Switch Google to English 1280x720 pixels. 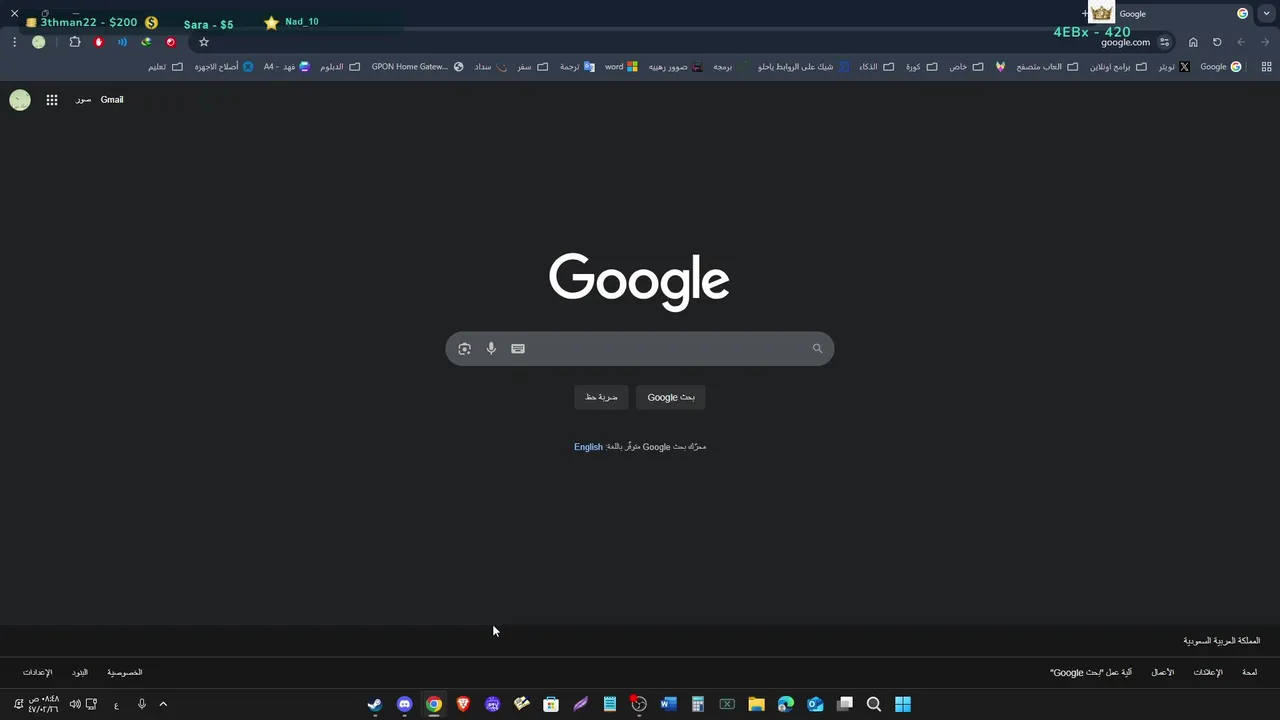click(x=588, y=447)
